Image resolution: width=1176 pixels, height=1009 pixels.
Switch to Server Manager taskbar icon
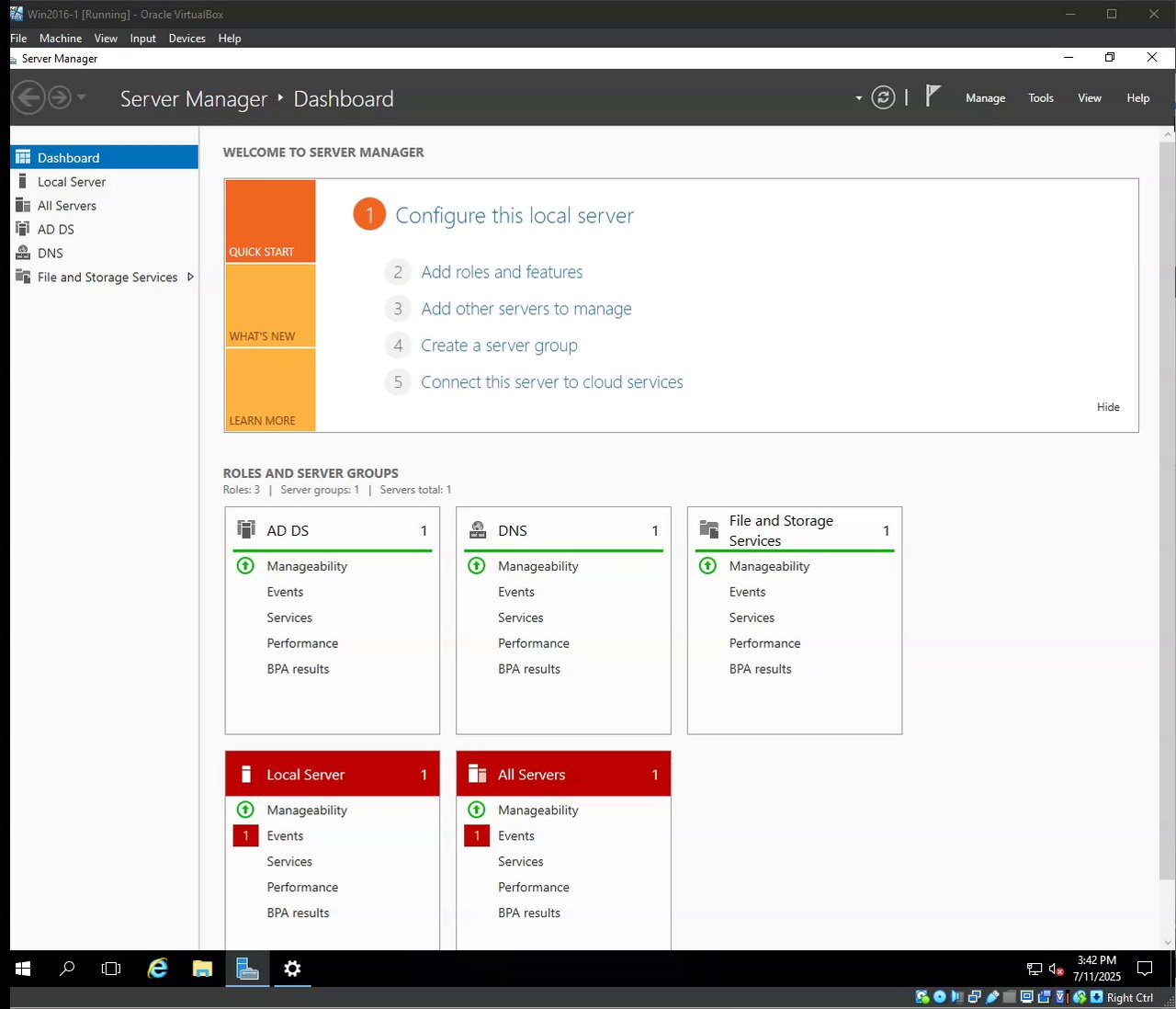247,969
